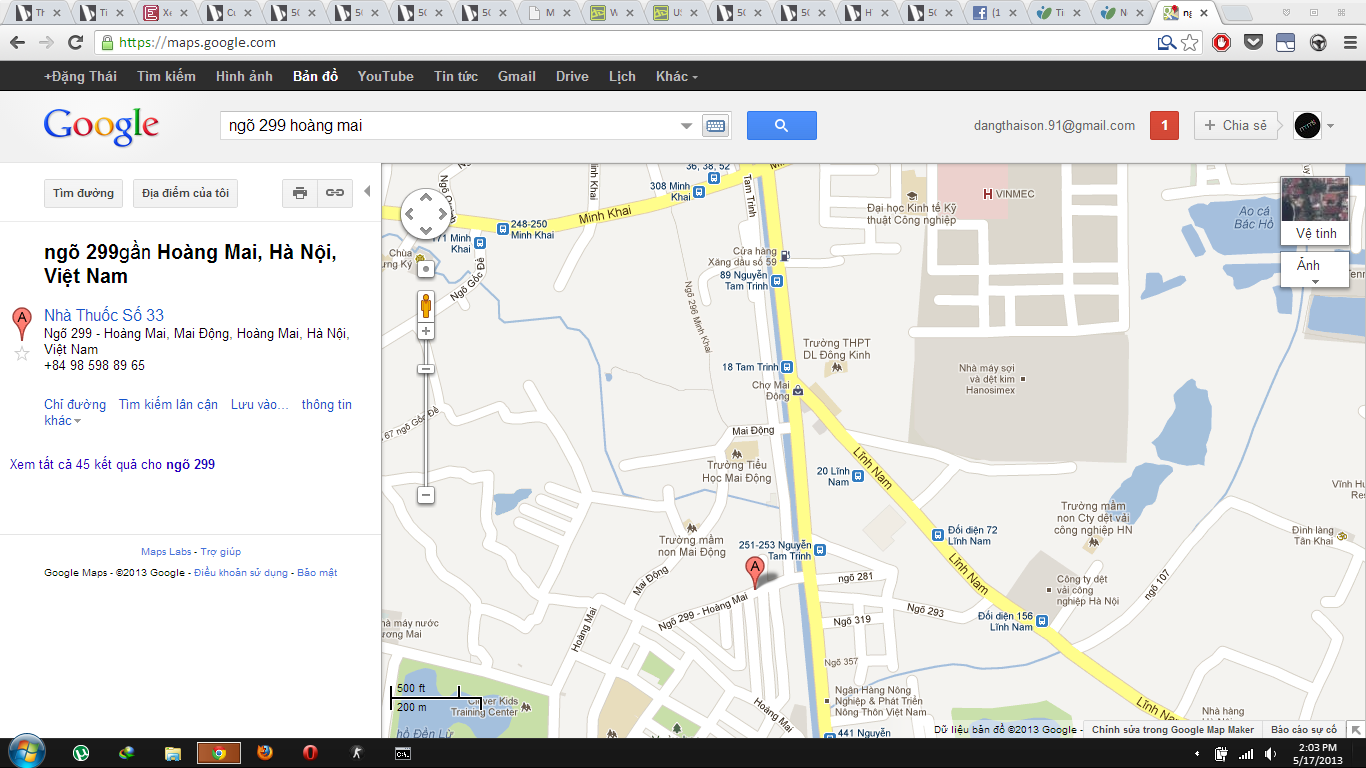The width and height of the screenshot is (1366, 768).
Task: Open Trợ giúp link
Action: tap(221, 552)
